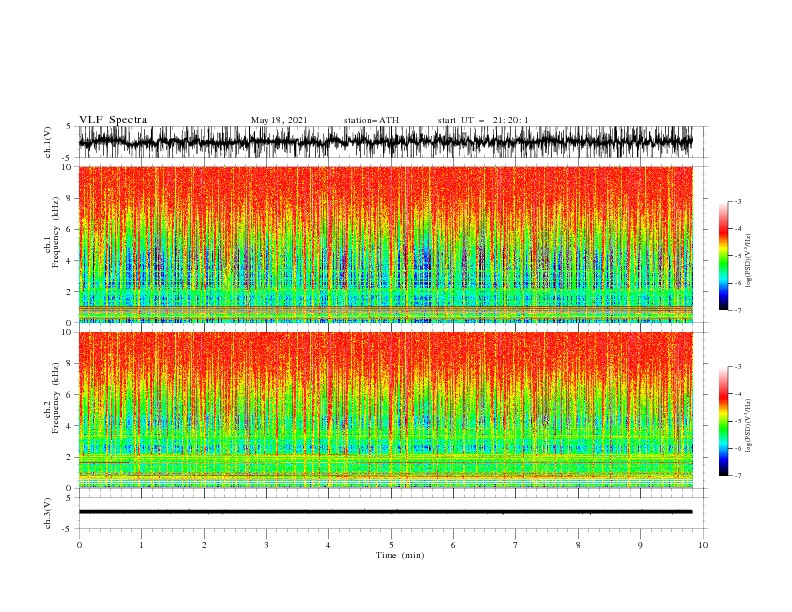Click the time axis tick label '3'
The height and width of the screenshot is (612, 792).
point(267,545)
